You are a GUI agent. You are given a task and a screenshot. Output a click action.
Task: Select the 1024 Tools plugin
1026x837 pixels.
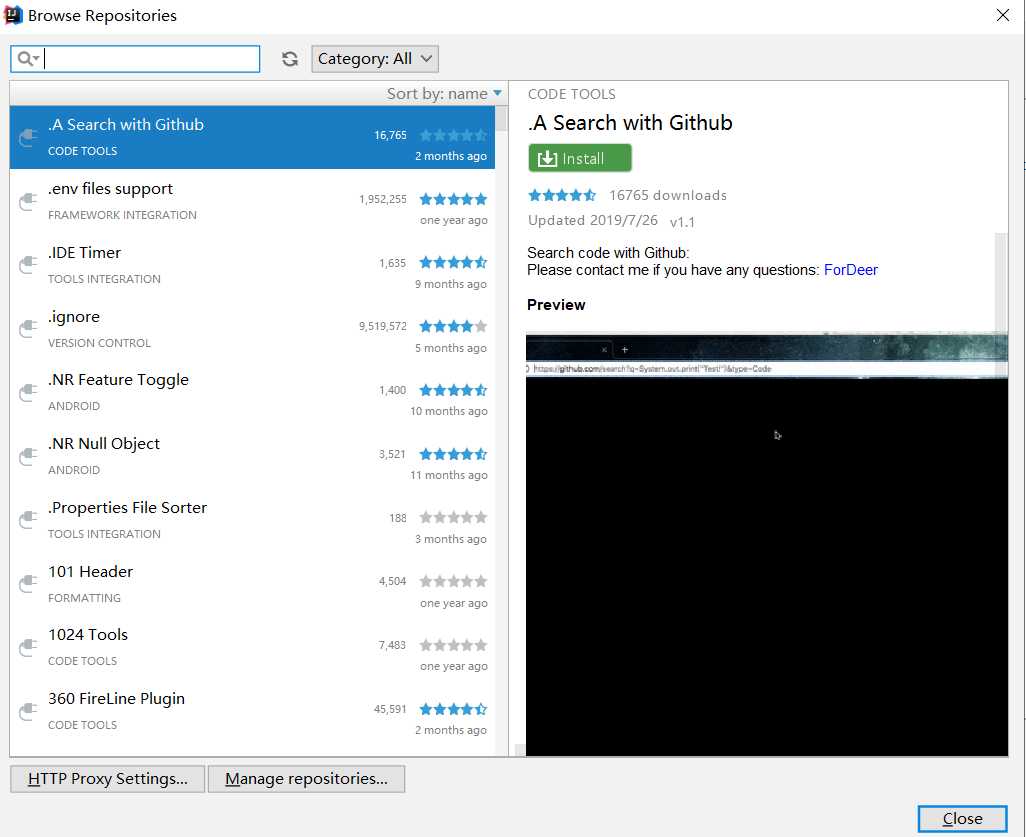(x=252, y=648)
